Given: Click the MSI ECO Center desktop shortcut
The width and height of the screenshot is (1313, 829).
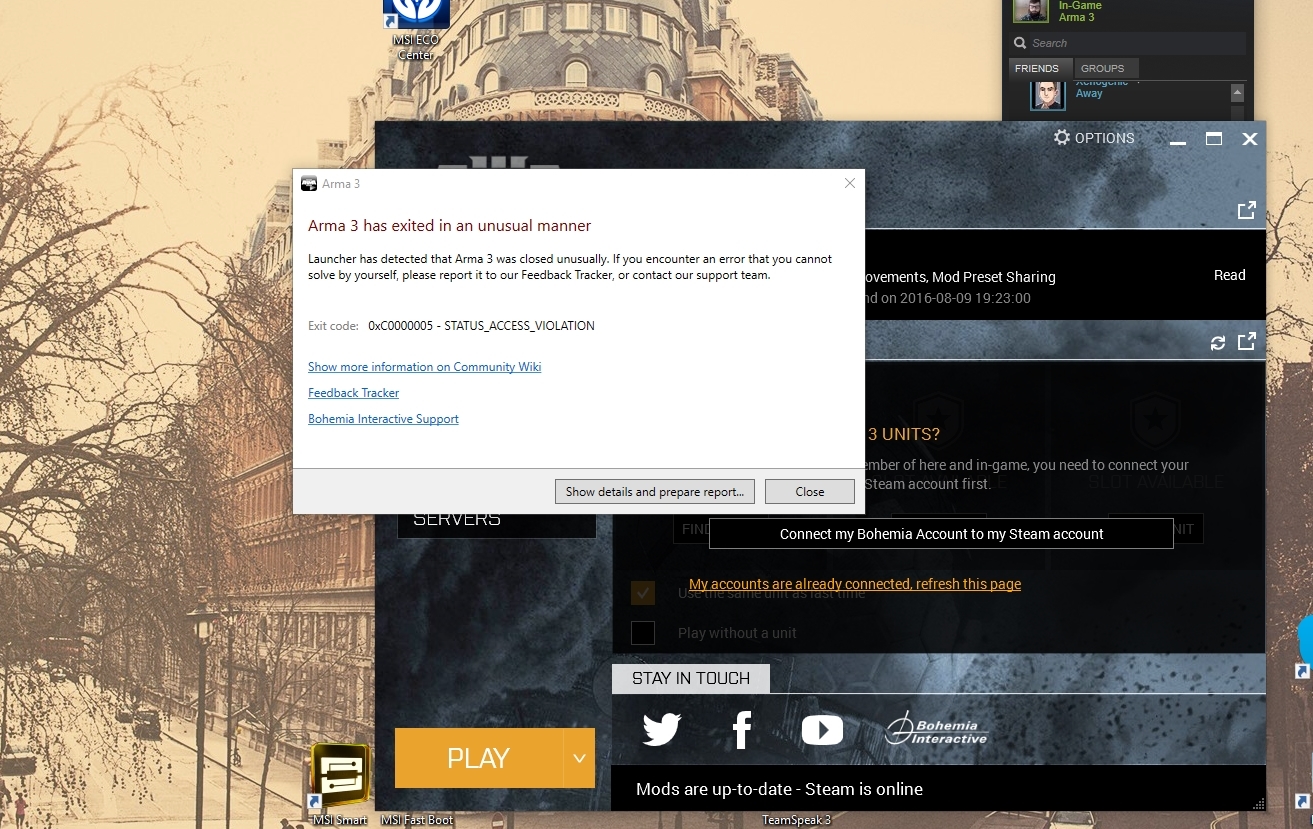Looking at the screenshot, I should (x=416, y=30).
